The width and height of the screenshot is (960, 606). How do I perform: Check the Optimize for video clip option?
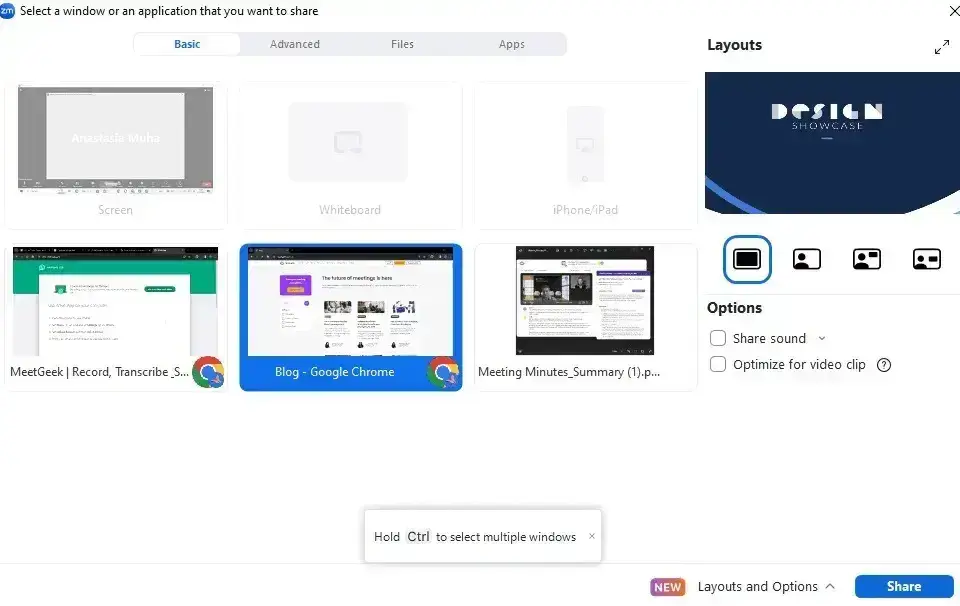click(717, 365)
